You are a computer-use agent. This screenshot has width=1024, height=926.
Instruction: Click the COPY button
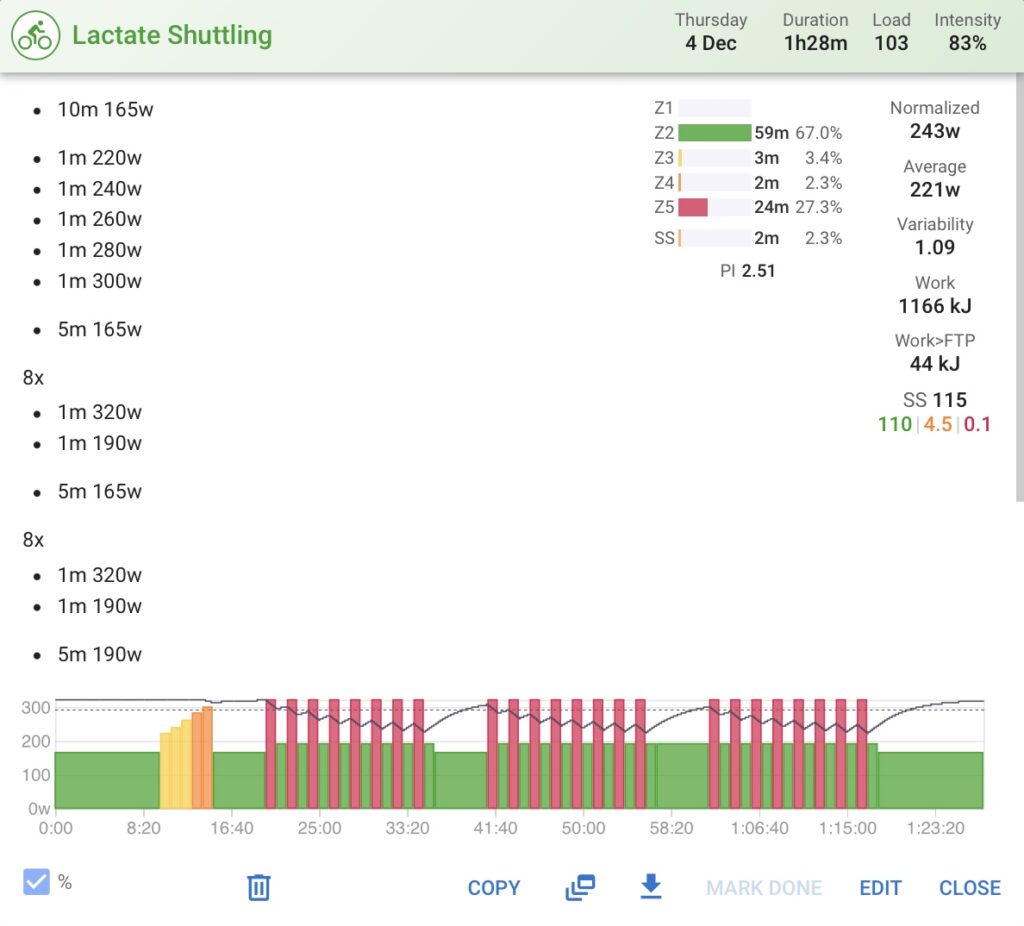493,887
